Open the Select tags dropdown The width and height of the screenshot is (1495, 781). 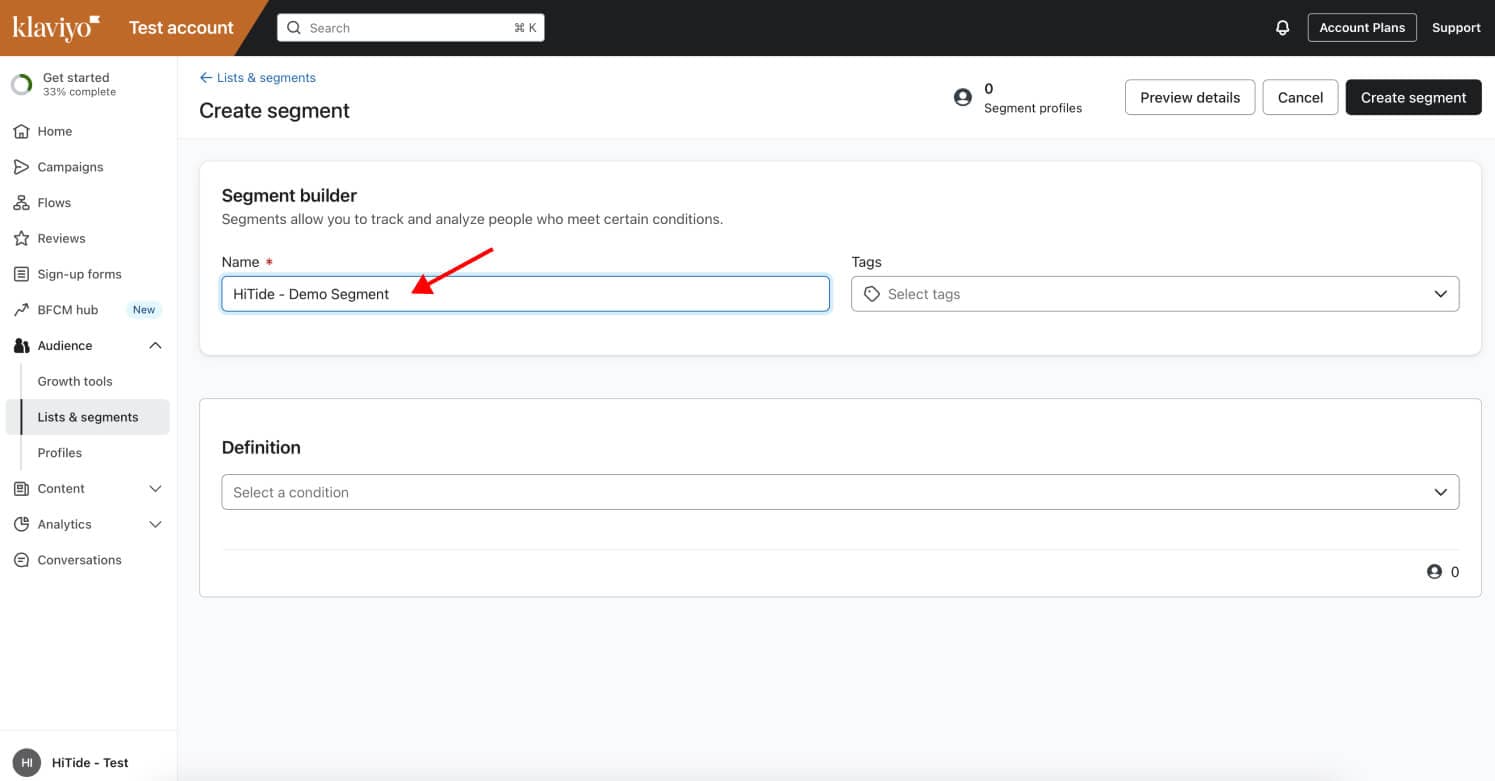pos(1154,294)
